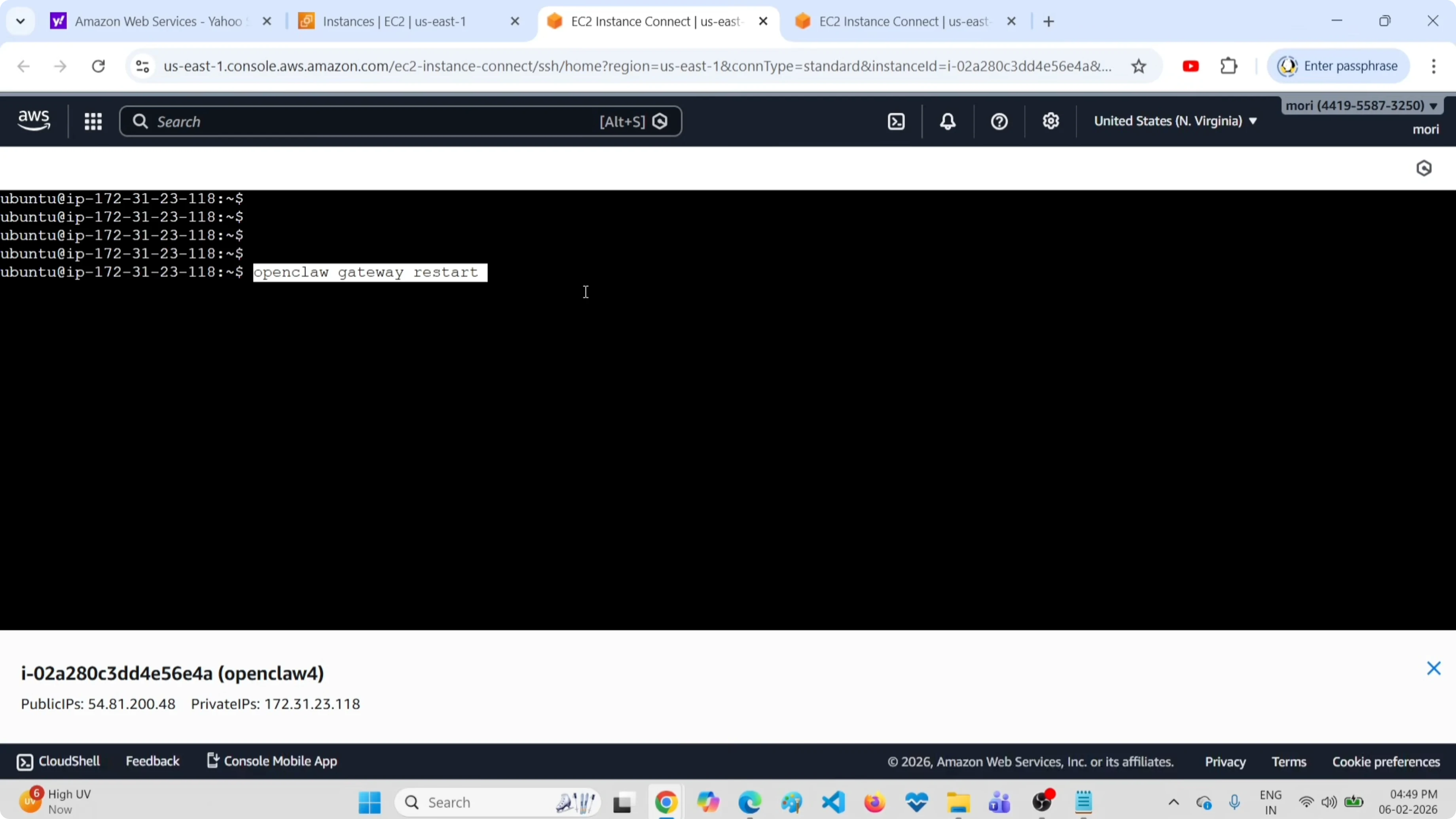This screenshot has width=1456, height=819.
Task: Open CloudShell from the AWS top bar
Action: pyautogui.click(x=896, y=121)
